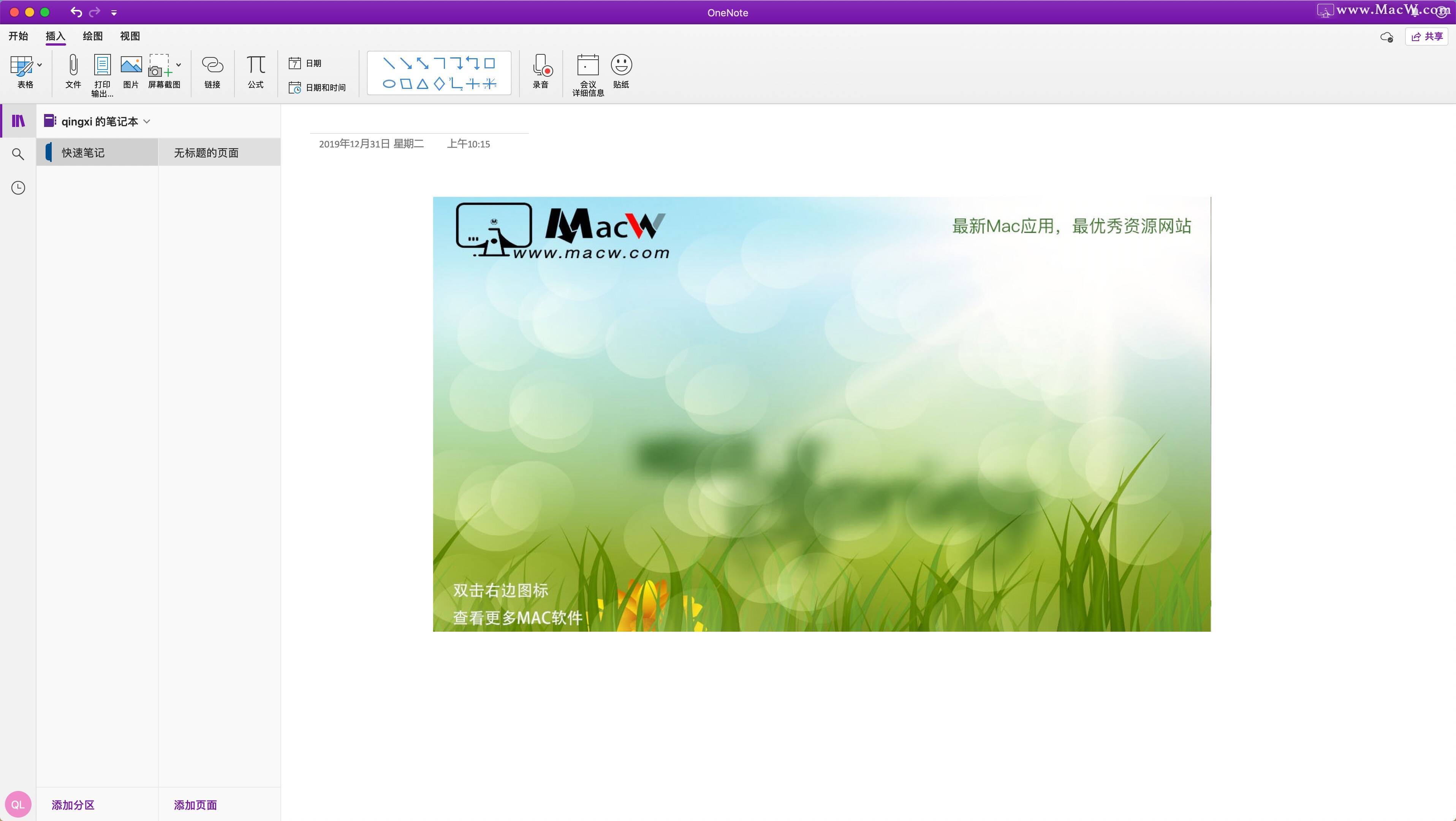Screen dimensions: 1456x821
Task: Select the elbow connector shape
Action: 439,63
